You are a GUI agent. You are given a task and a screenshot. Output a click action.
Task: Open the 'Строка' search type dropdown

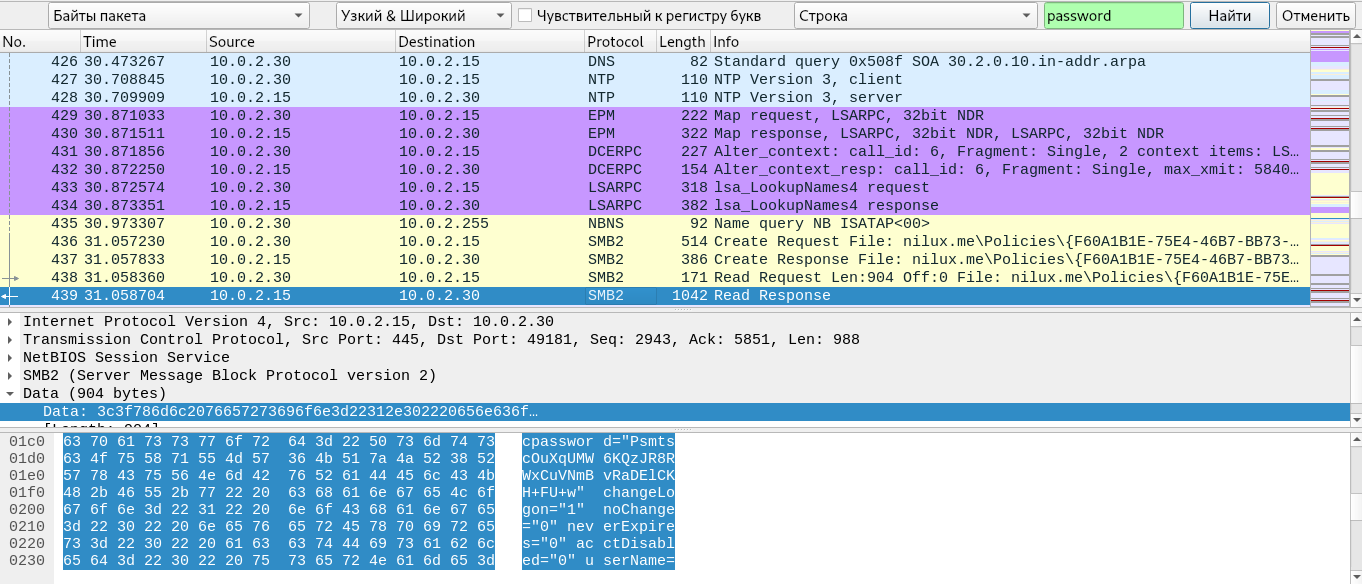[x=916, y=16]
